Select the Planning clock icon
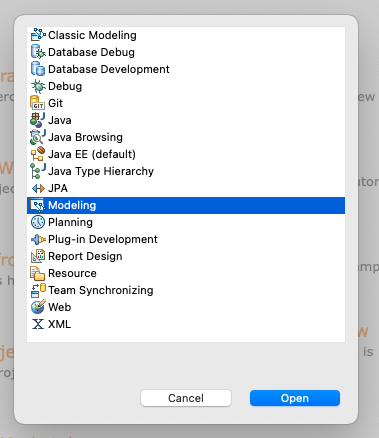The image size is (379, 438). point(38,222)
